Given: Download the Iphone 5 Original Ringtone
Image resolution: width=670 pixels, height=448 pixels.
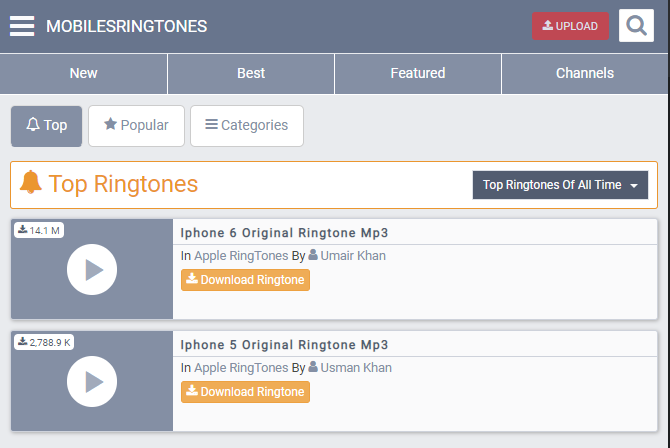Looking at the screenshot, I should (246, 392).
